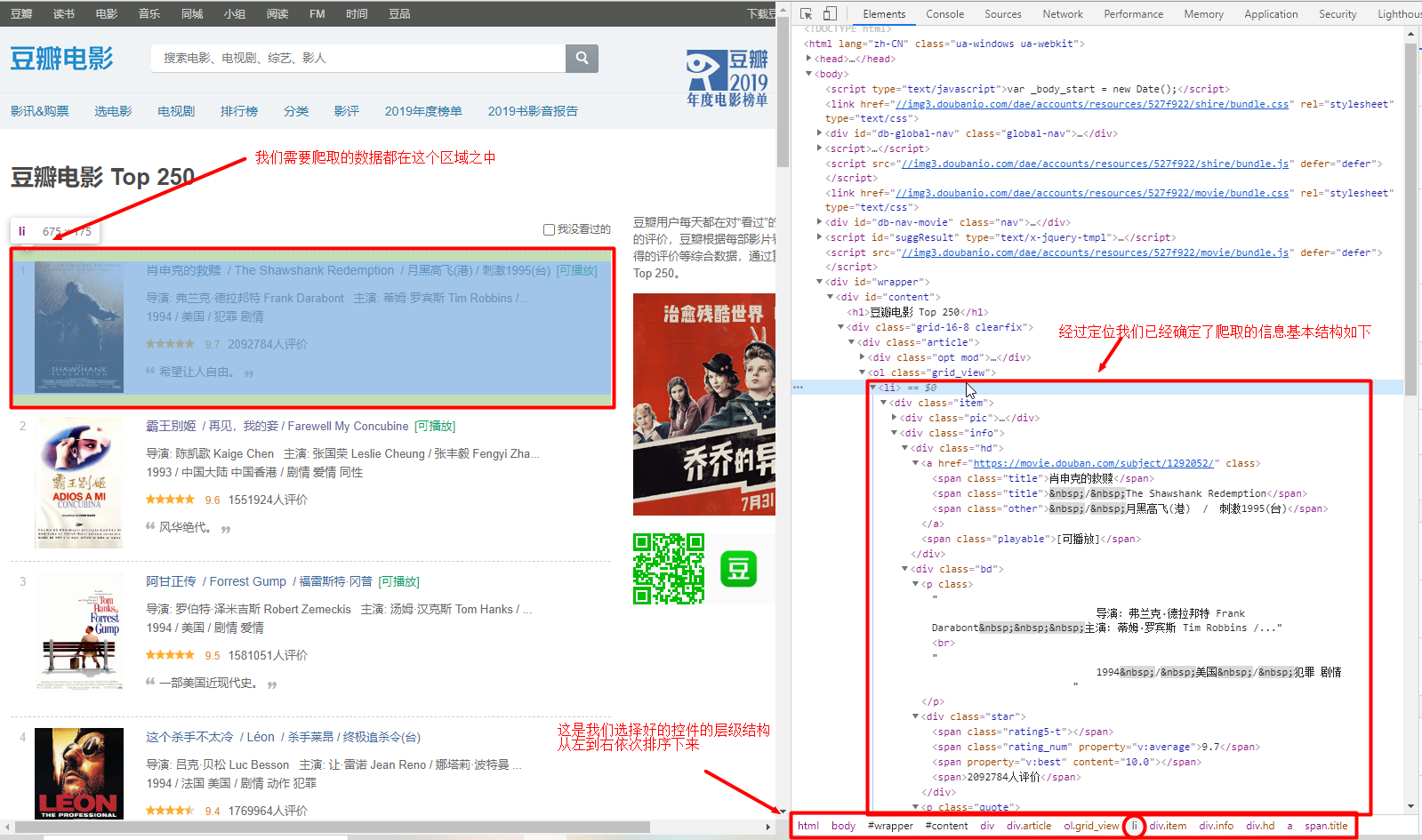Image resolution: width=1422 pixels, height=840 pixels.
Task: Click the page scrollbar right arrow
Action: [768, 827]
